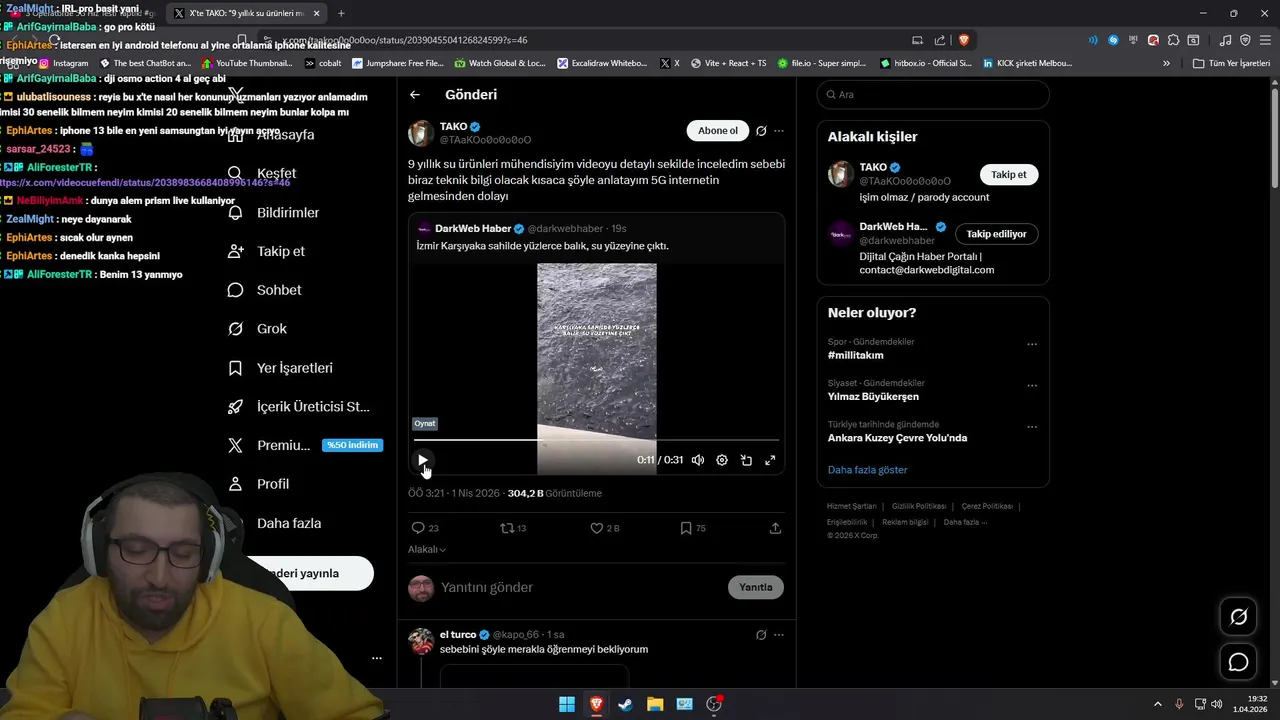The height and width of the screenshot is (720, 1280).
Task: Click Takip ediliyor for DarkWeb Haber
Action: [996, 234]
